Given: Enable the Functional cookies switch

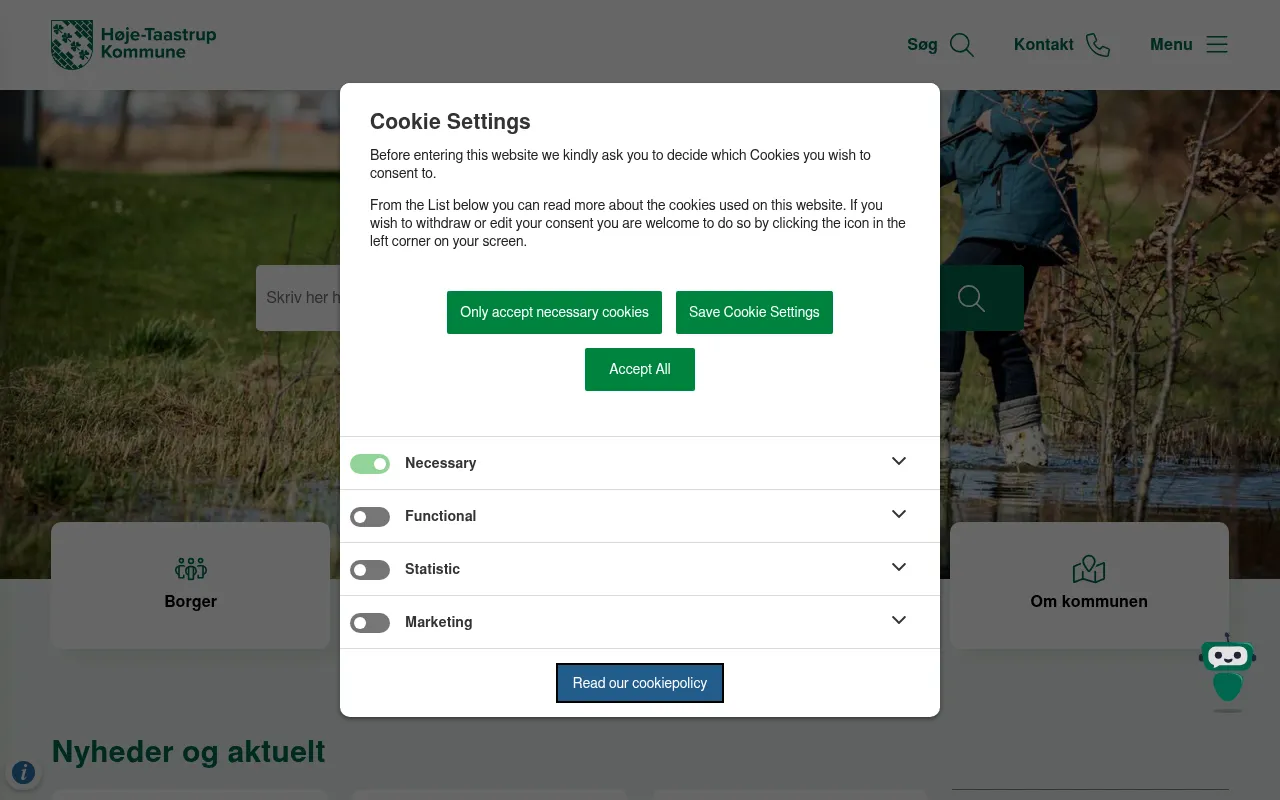Looking at the screenshot, I should tap(370, 517).
